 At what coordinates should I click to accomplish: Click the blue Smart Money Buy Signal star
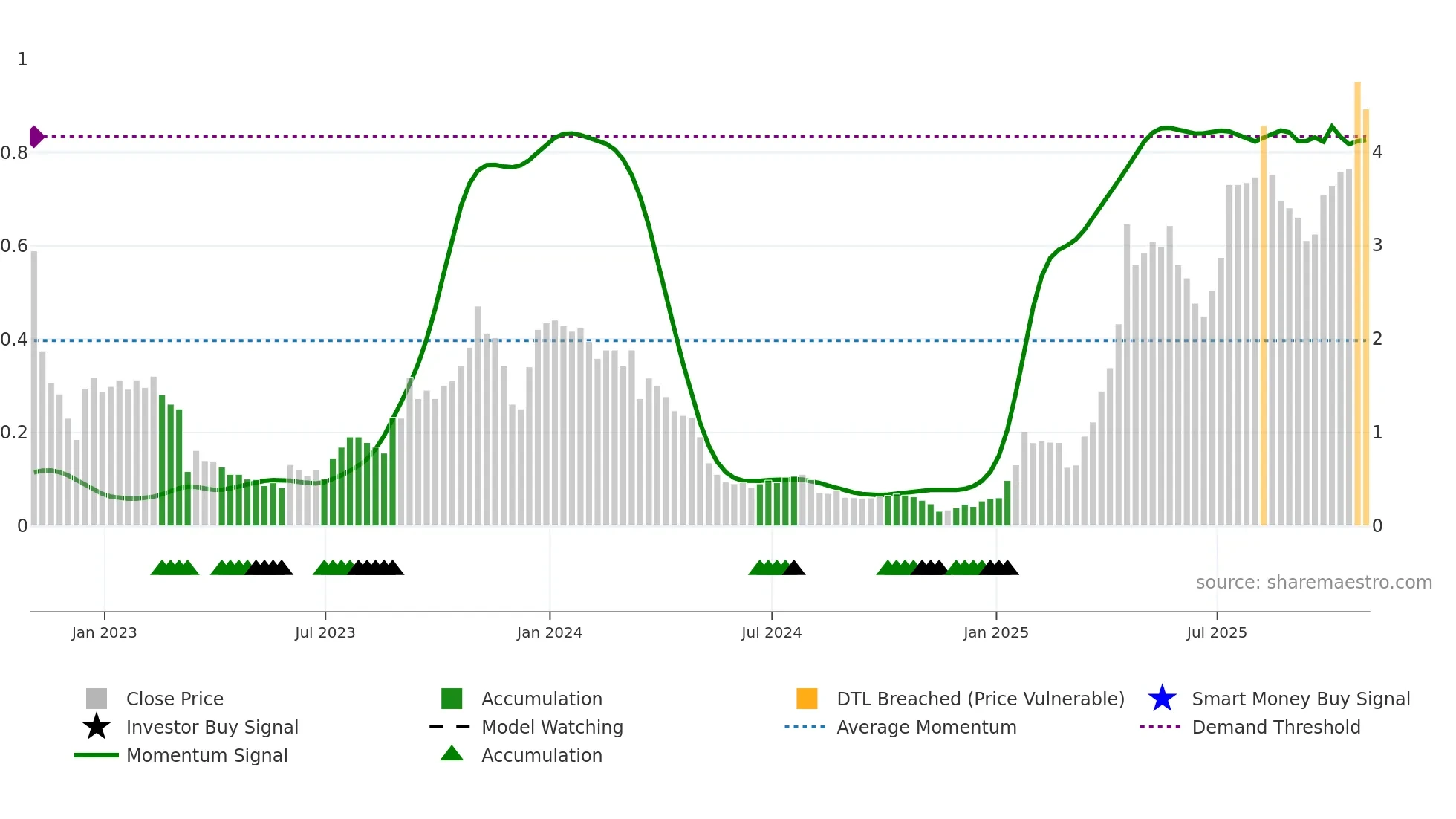pos(1162,699)
